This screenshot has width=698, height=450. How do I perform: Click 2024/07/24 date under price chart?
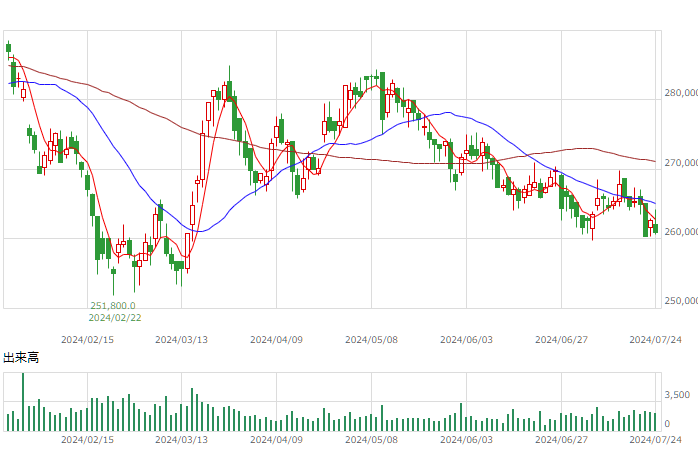tap(655, 340)
